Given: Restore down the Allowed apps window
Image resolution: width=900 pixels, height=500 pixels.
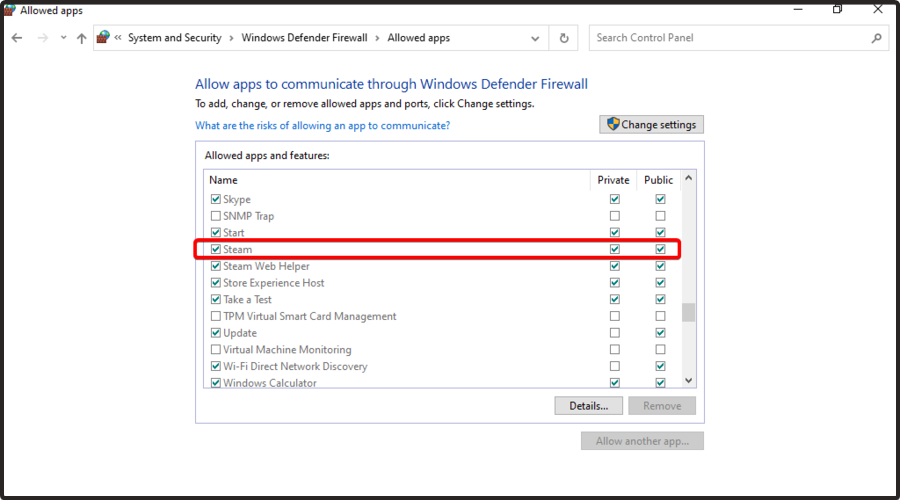Looking at the screenshot, I should click(837, 10).
